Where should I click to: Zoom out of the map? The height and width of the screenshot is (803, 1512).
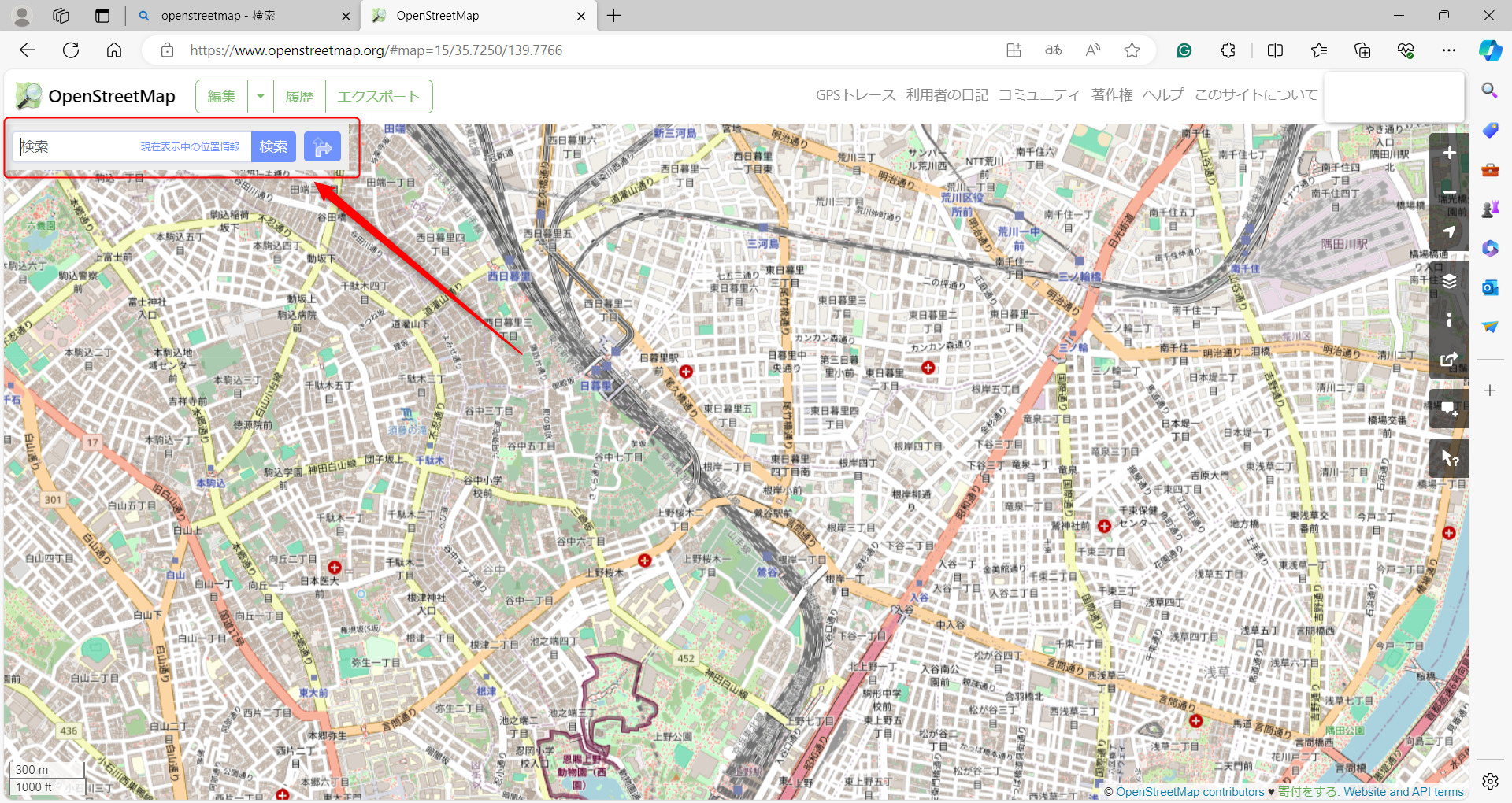(x=1449, y=192)
